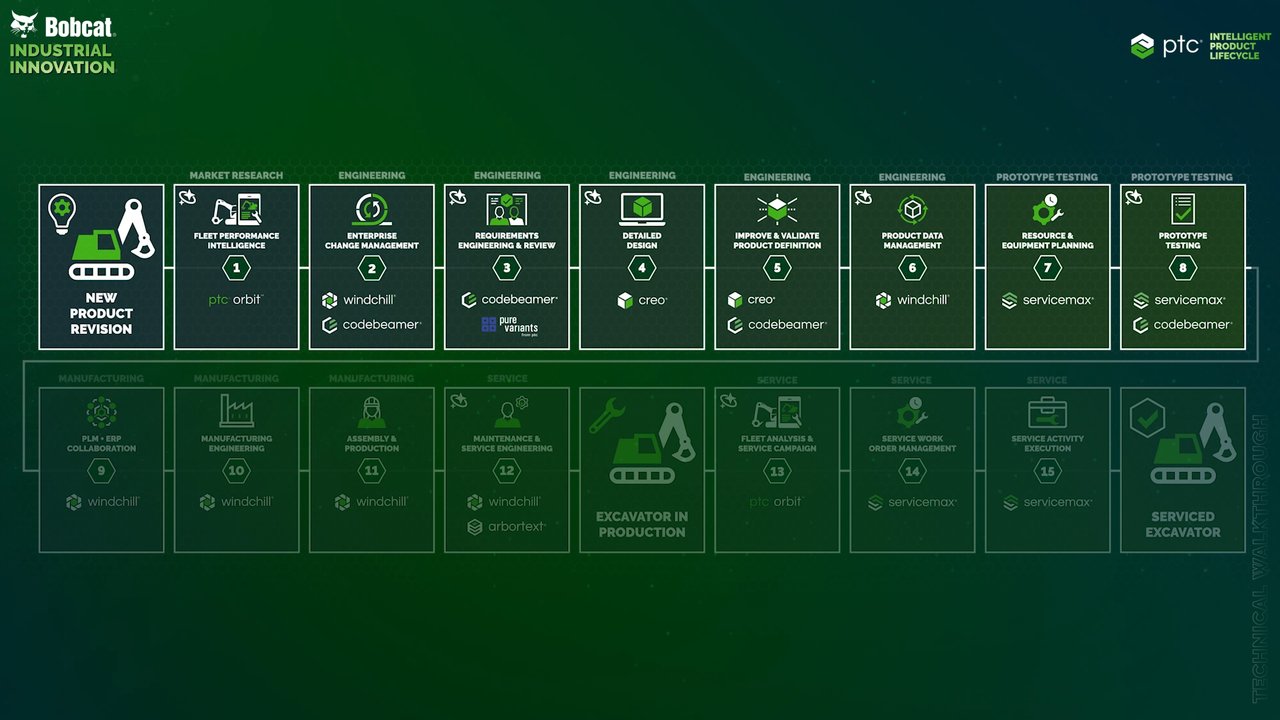Select the Fleet Analysis & Service Campaign icon
Viewport: 1280px width, 720px height.
(777, 412)
